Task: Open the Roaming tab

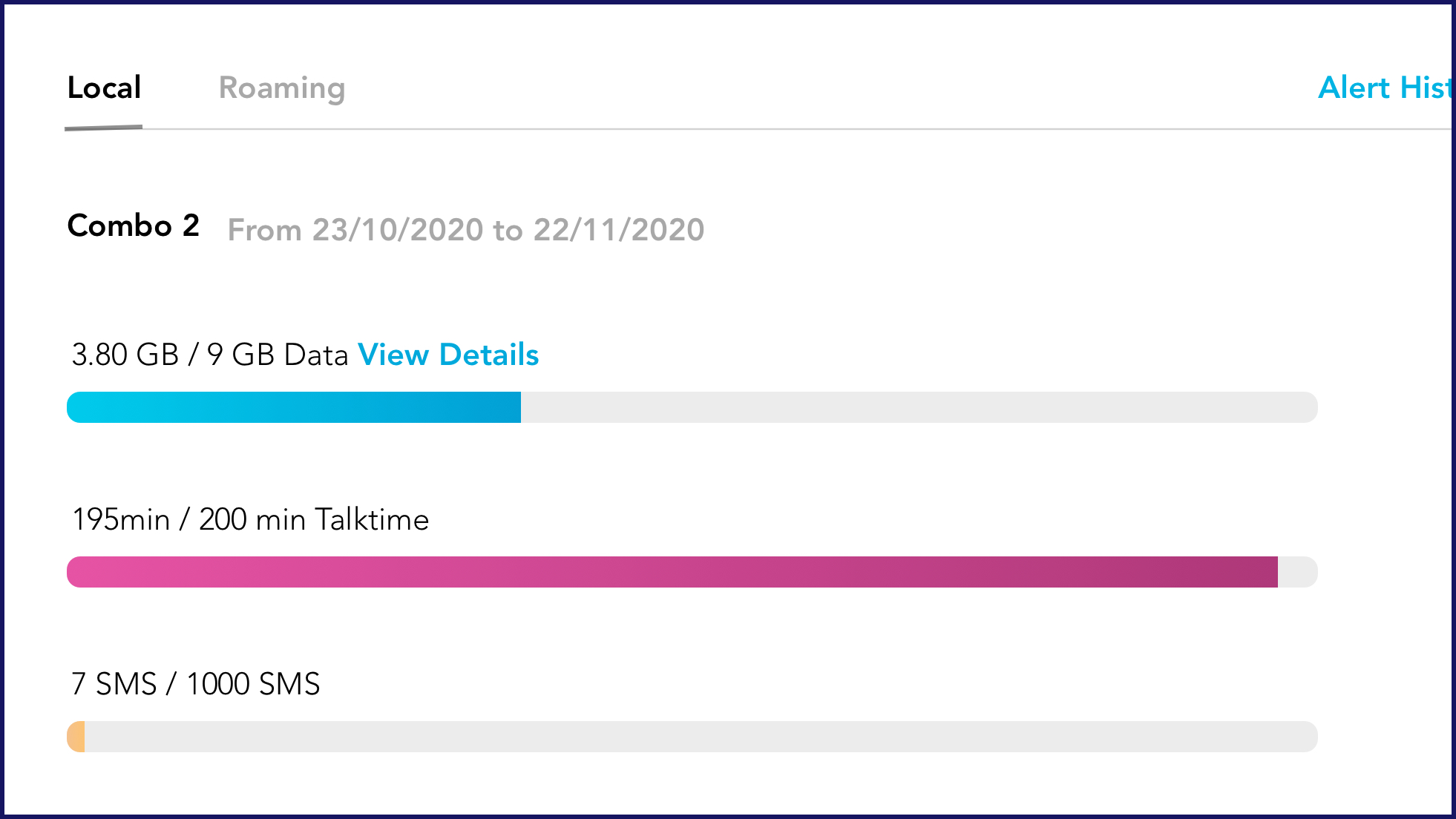Action: coord(282,89)
